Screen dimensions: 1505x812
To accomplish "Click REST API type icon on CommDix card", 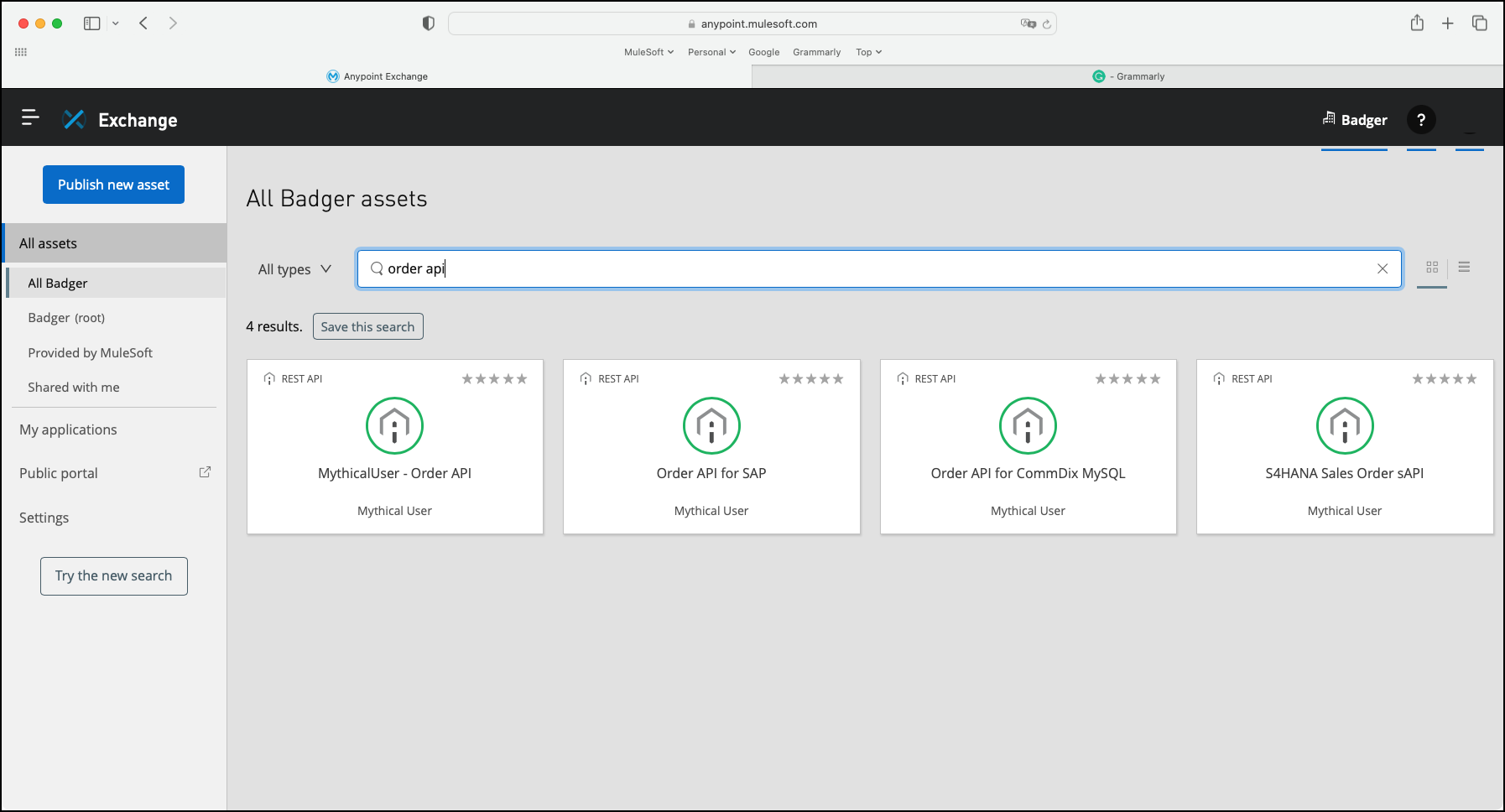I will 903,378.
